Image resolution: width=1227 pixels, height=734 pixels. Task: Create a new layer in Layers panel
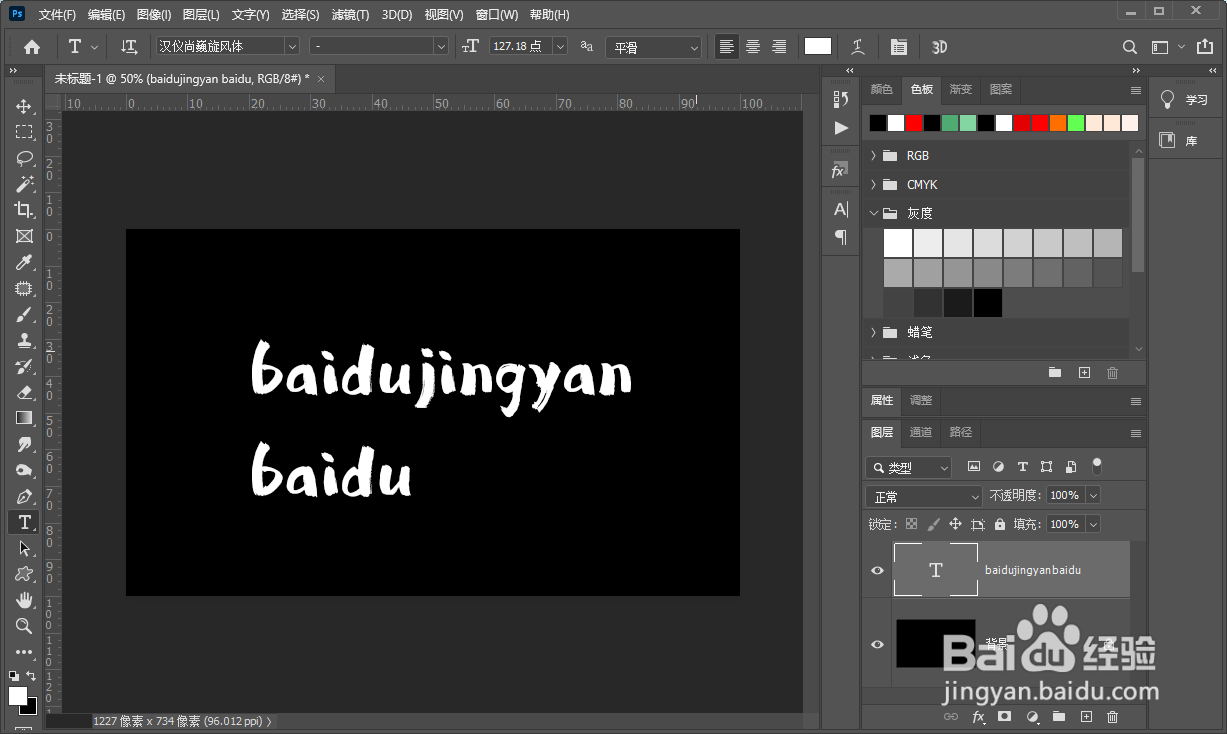1086,717
